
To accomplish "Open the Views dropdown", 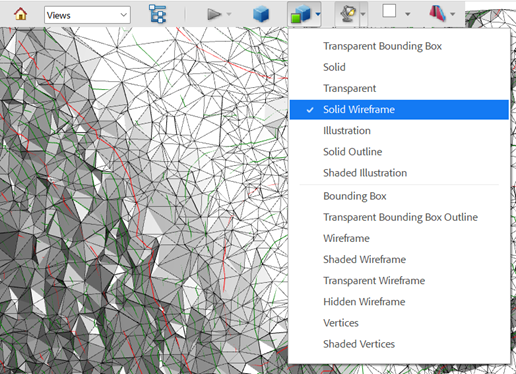I will coord(87,15).
